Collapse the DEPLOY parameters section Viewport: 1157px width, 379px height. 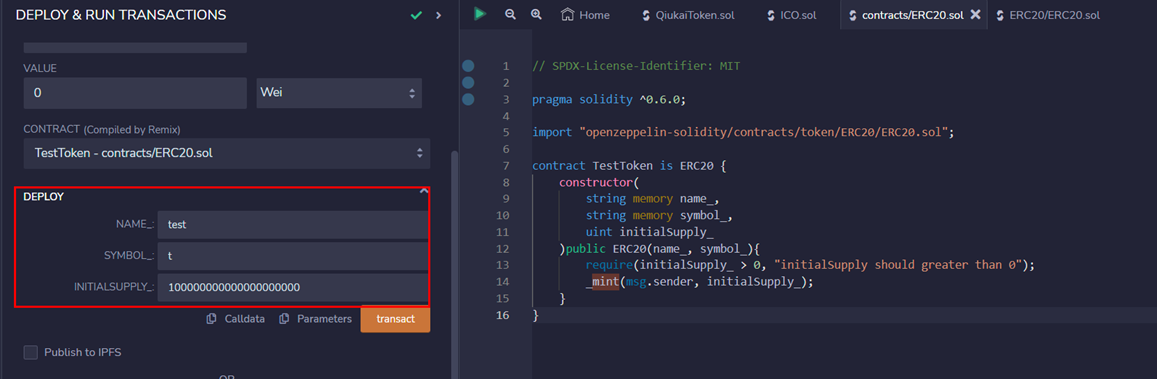[424, 192]
